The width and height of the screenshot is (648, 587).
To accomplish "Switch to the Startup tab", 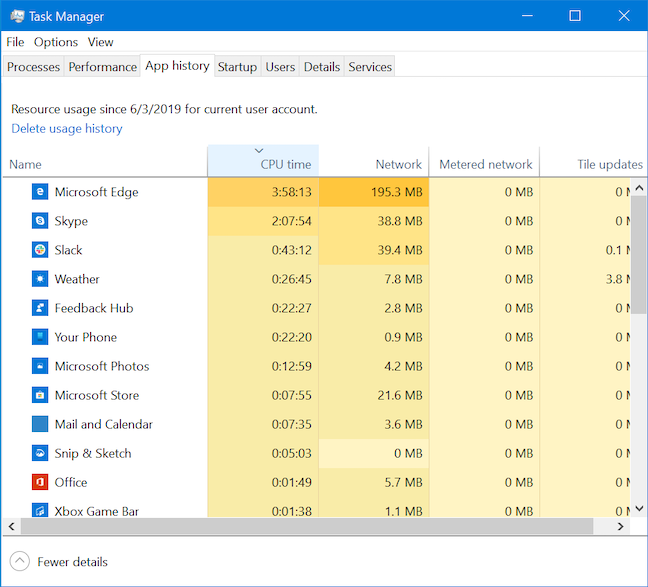I will click(x=237, y=67).
